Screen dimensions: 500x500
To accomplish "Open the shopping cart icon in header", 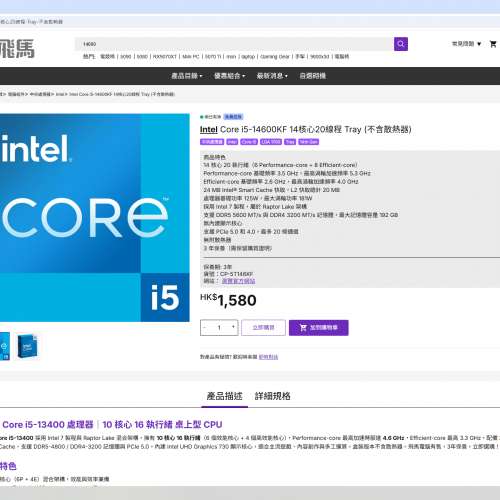I will [493, 44].
